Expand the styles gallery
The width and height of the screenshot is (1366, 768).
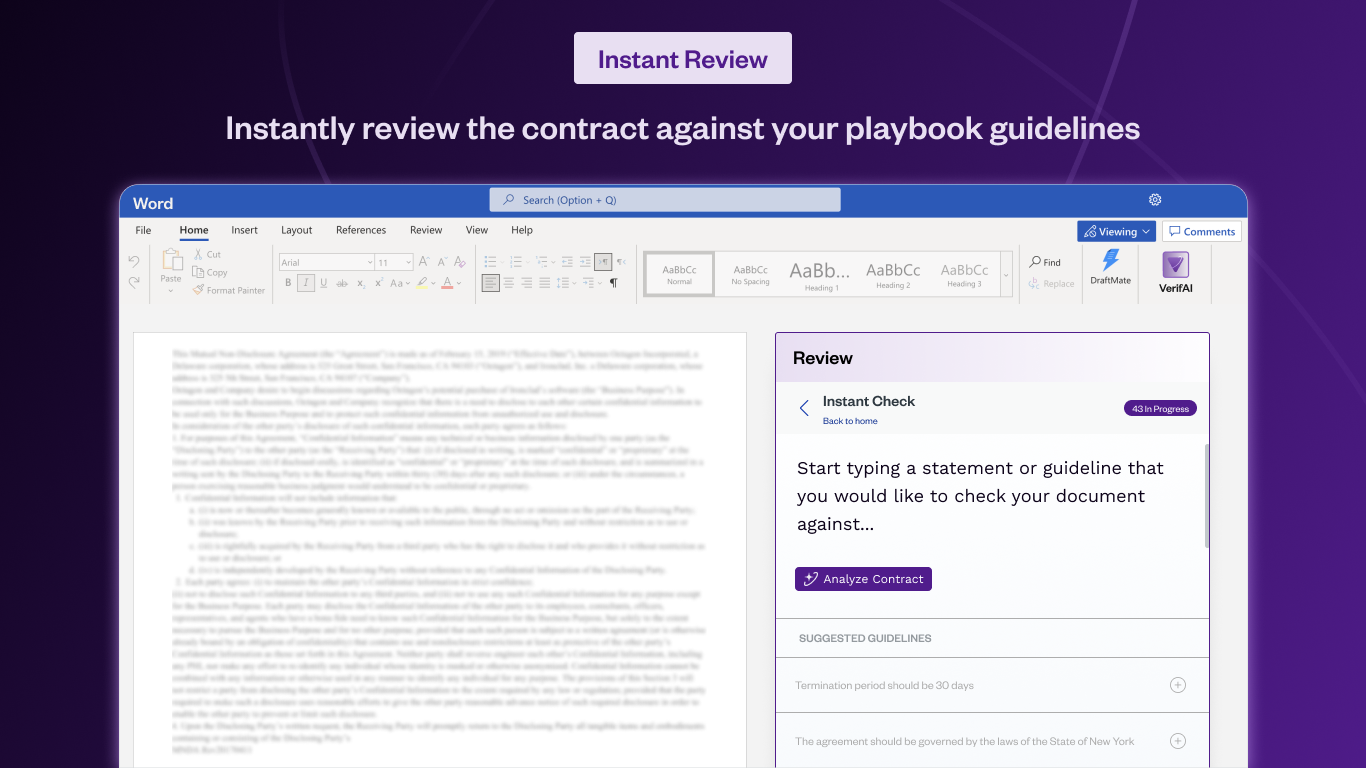[x=1006, y=274]
